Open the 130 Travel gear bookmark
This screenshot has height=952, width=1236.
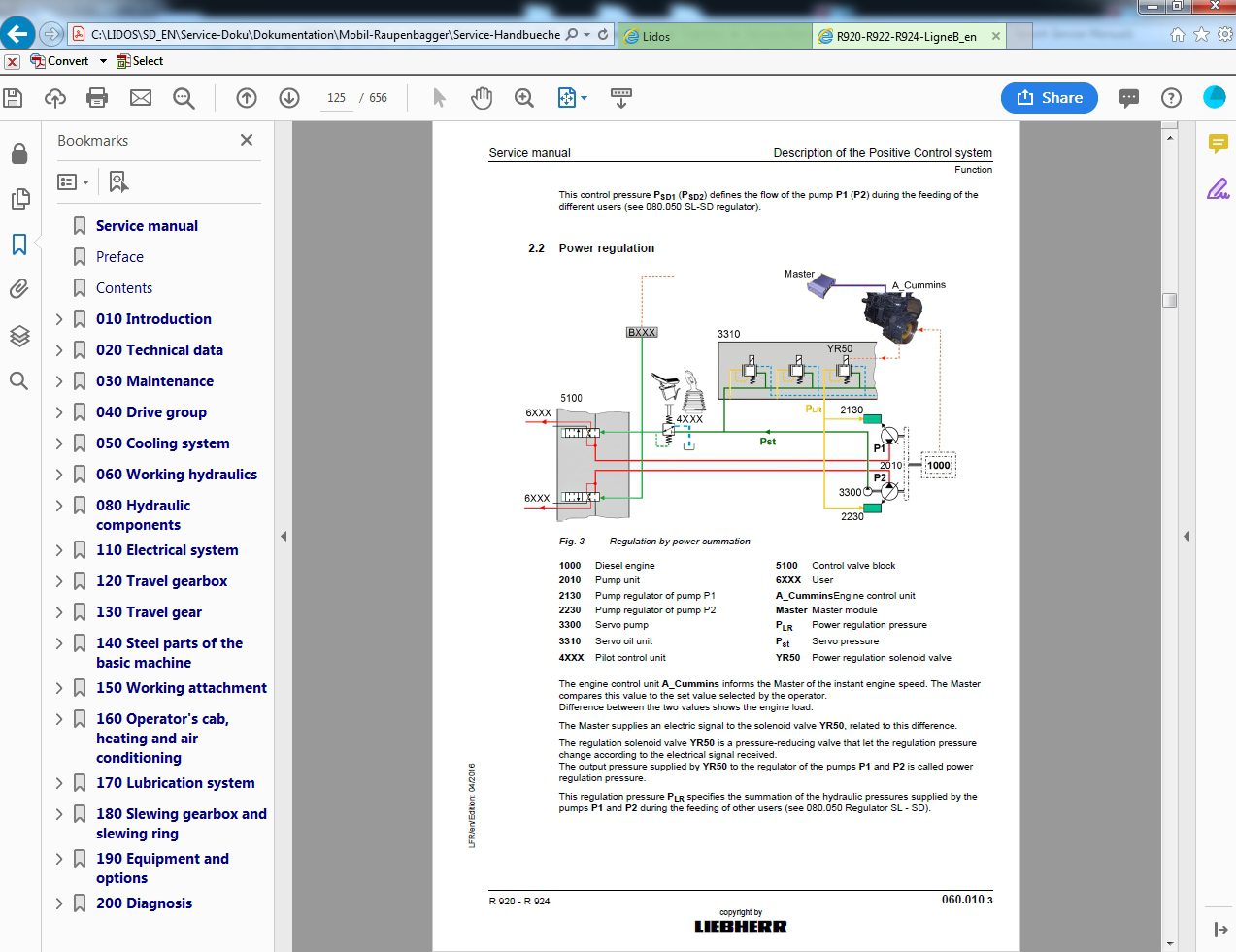pyautogui.click(x=149, y=612)
